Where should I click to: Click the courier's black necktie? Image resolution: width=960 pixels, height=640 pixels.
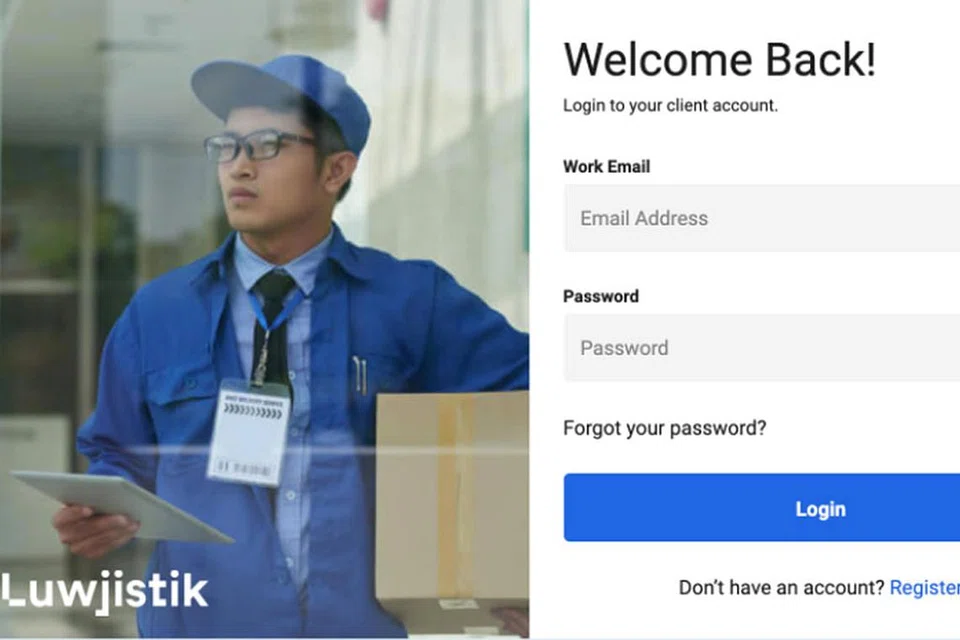point(272,326)
